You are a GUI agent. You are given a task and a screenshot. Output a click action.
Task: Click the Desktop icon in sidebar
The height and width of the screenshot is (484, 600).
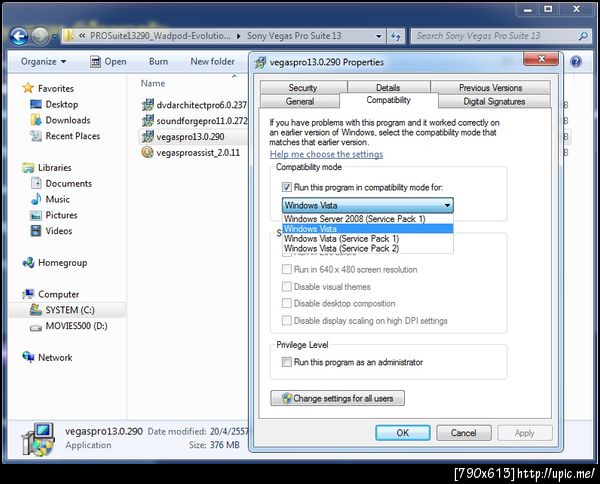[x=36, y=104]
